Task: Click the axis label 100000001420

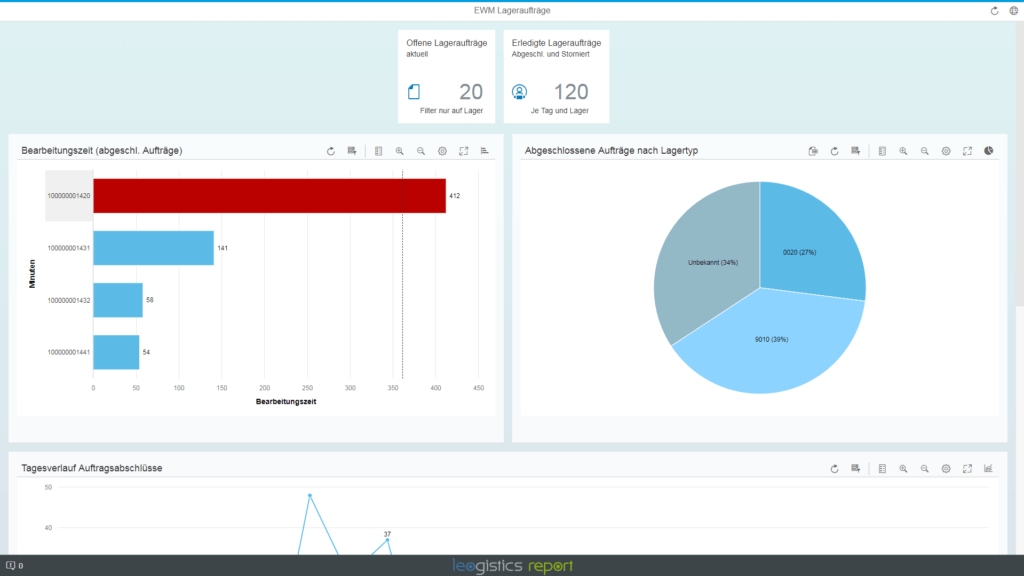Action: coord(69,196)
